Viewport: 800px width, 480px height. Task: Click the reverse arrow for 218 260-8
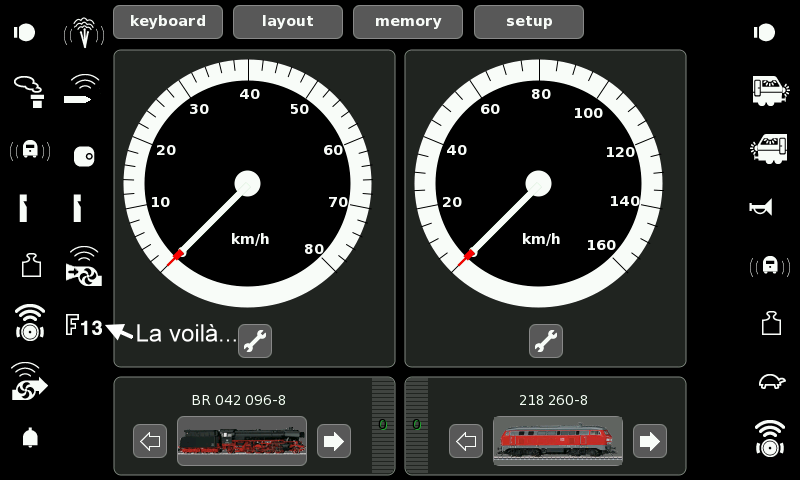pyautogui.click(x=466, y=441)
